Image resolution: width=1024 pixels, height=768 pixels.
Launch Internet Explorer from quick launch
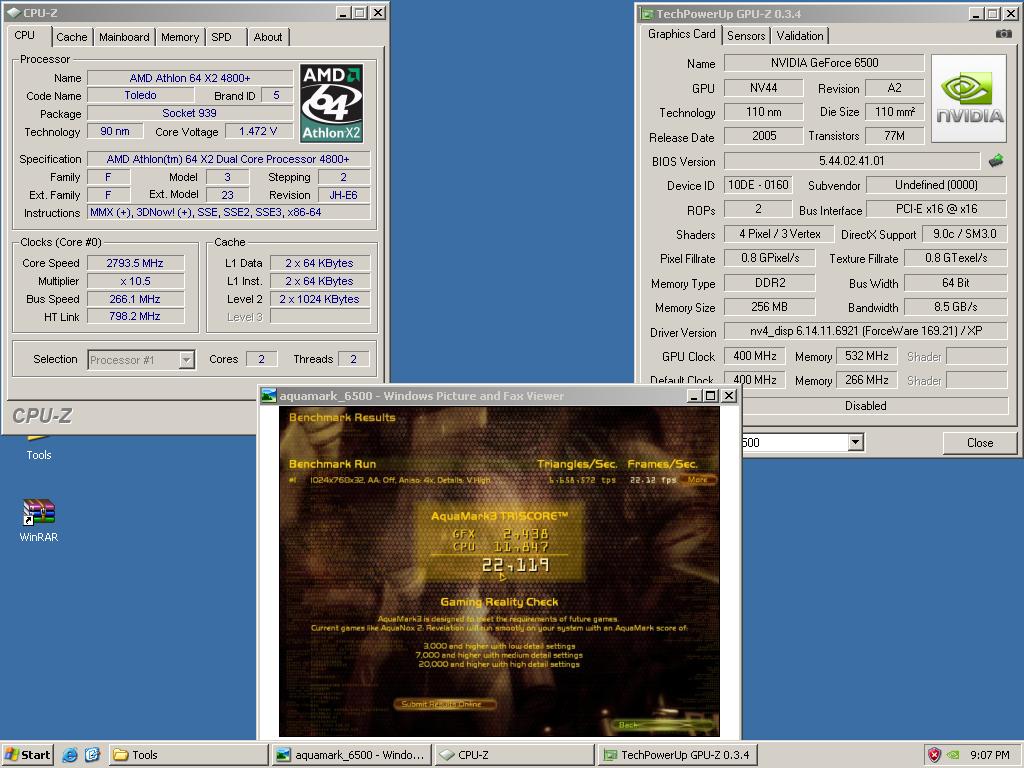[x=70, y=755]
